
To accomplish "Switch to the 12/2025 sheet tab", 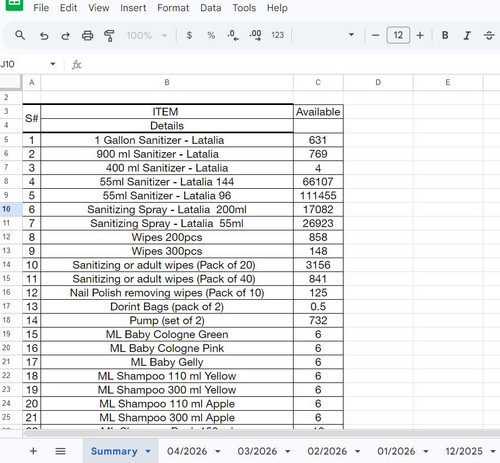I will [x=464, y=451].
